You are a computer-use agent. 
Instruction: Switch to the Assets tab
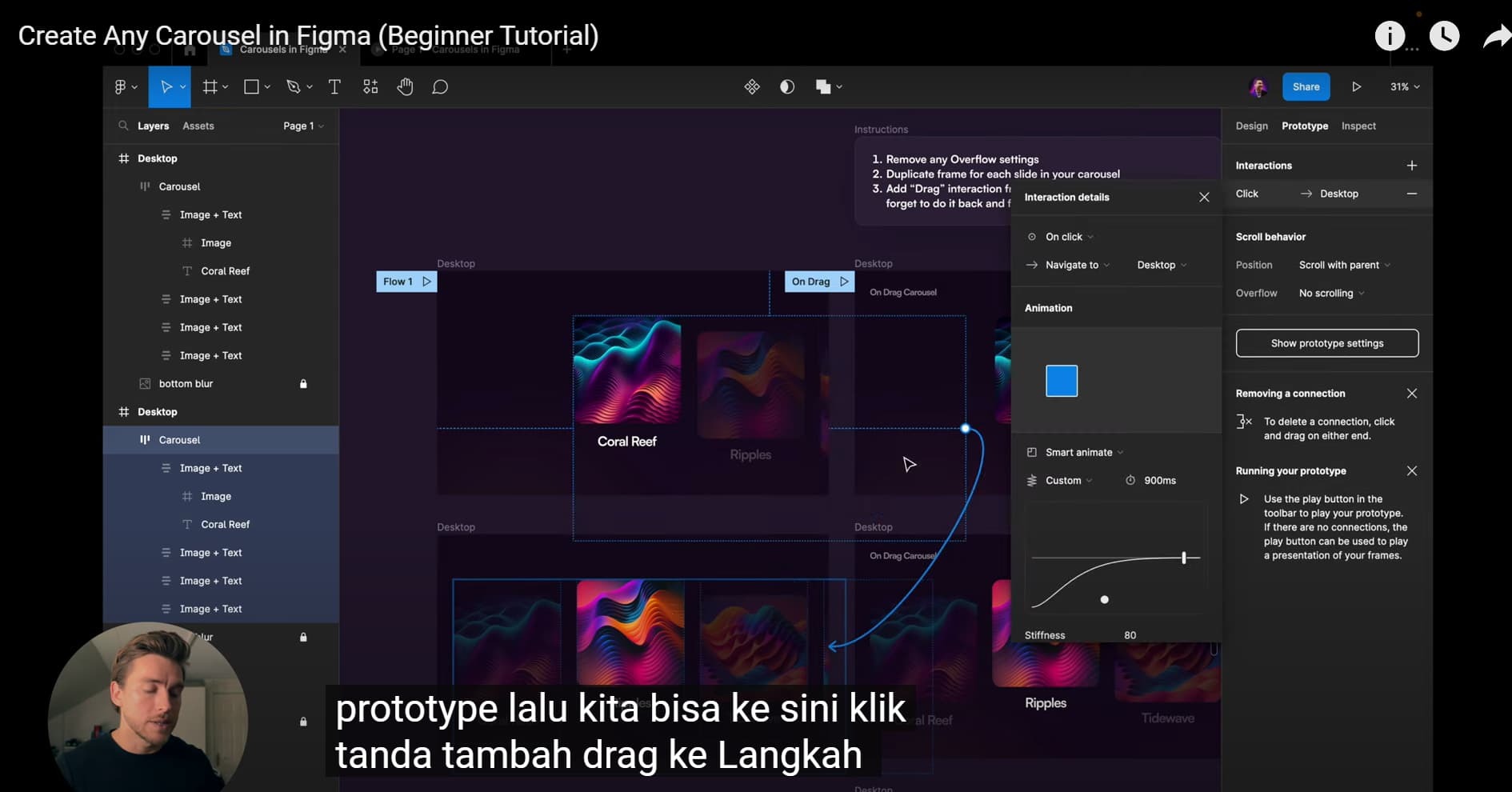pyautogui.click(x=198, y=126)
